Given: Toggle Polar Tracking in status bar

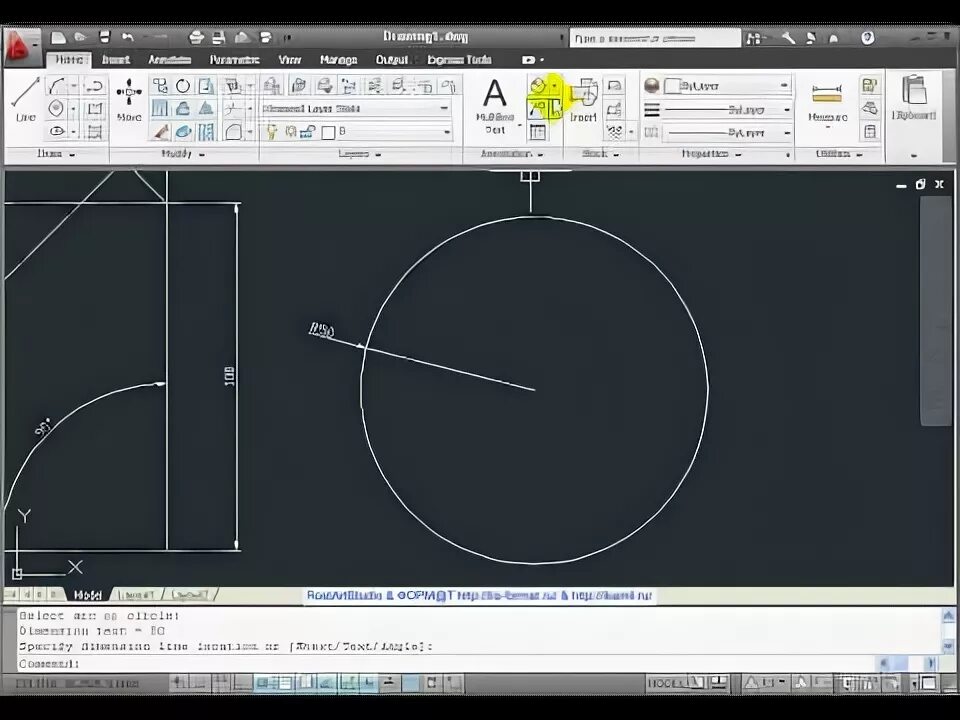Looking at the screenshot, I should 265,683.
